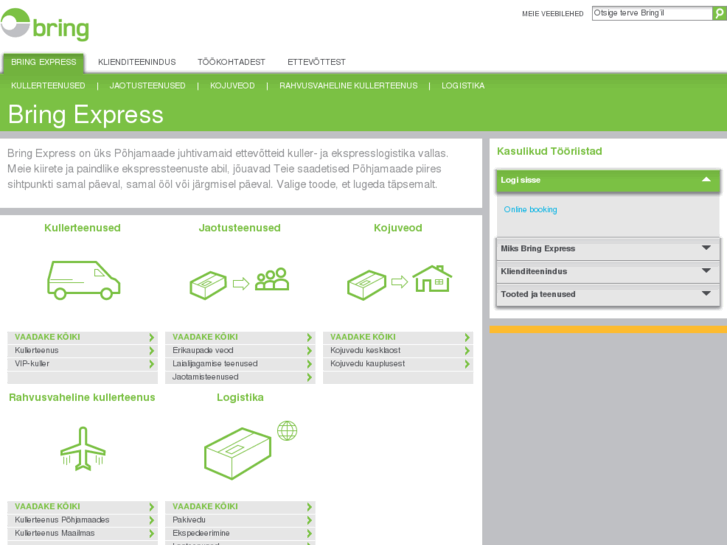Click arrow next to Kullerteenus Põhjamaades
Screen dimensions: 727x545
pyautogui.click(x=151, y=520)
